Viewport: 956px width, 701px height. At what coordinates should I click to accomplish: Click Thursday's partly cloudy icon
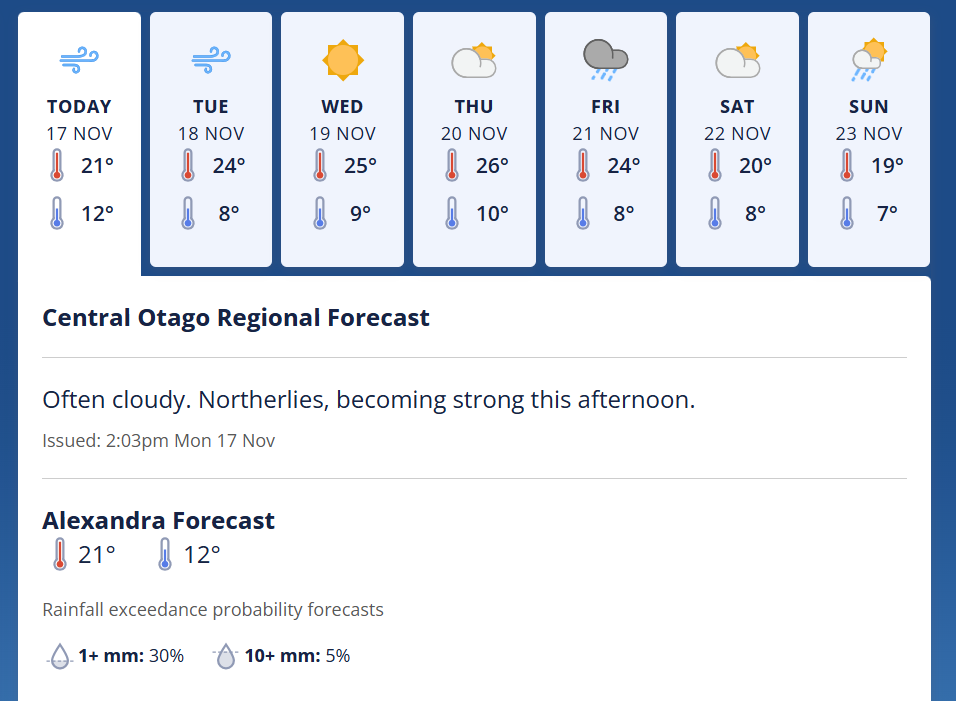coord(474,61)
